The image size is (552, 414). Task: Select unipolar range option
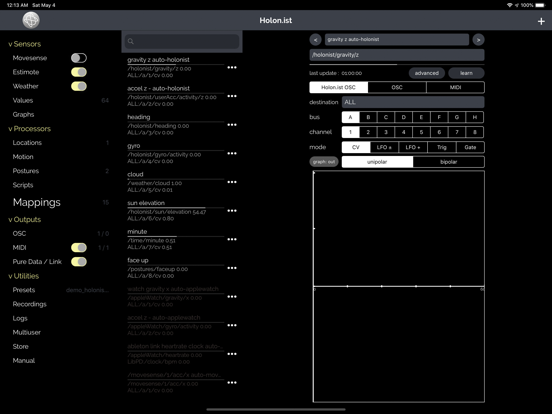coord(377,162)
